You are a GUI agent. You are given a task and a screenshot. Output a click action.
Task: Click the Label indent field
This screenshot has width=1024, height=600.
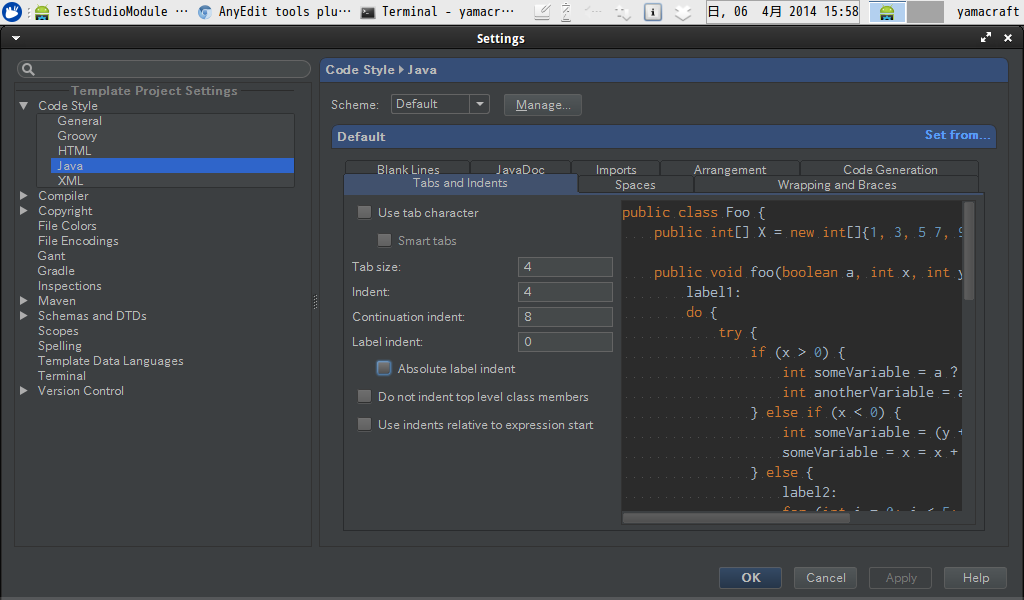coord(565,341)
